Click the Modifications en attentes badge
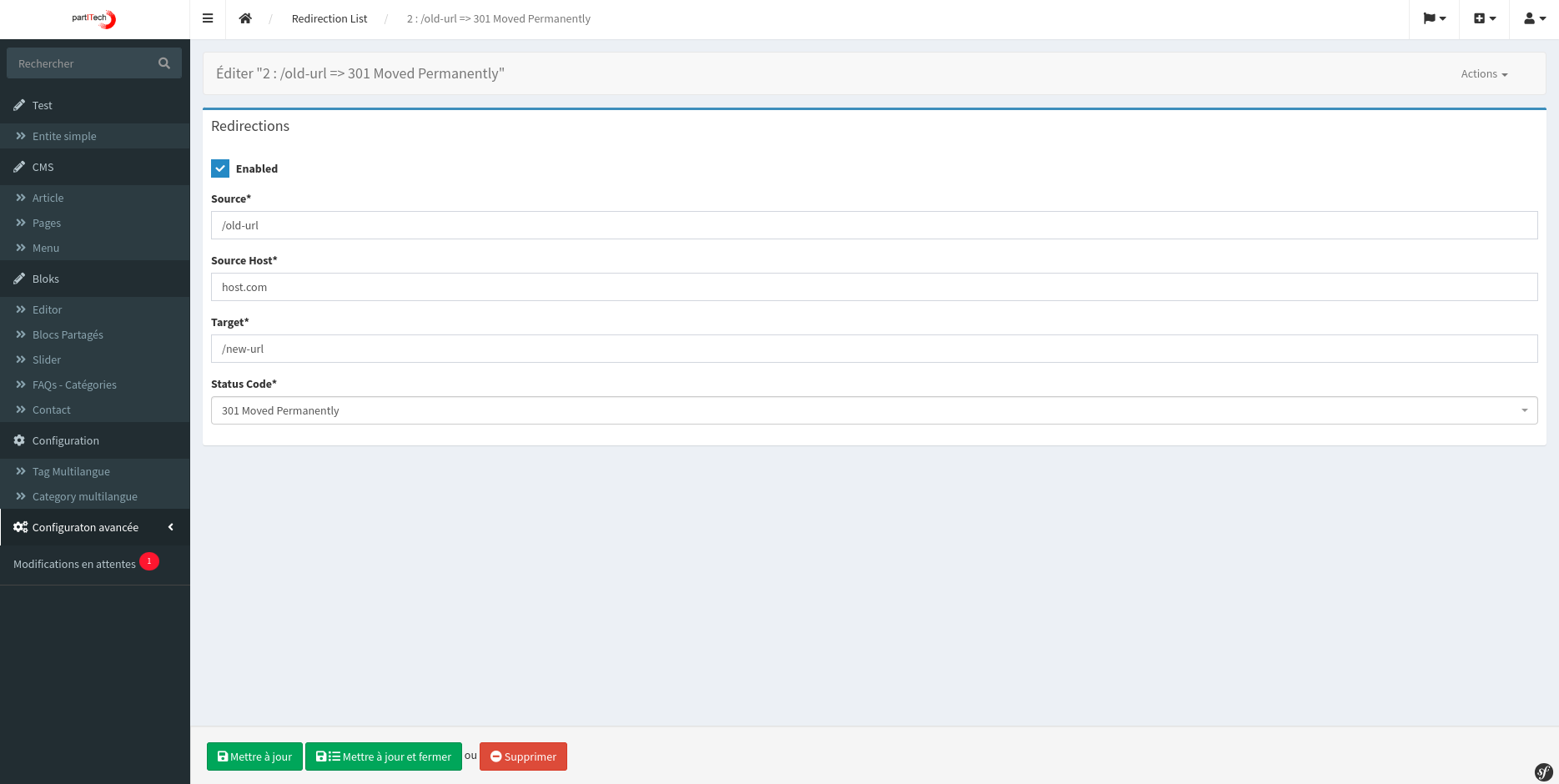This screenshot has height=784, width=1559. click(148, 560)
